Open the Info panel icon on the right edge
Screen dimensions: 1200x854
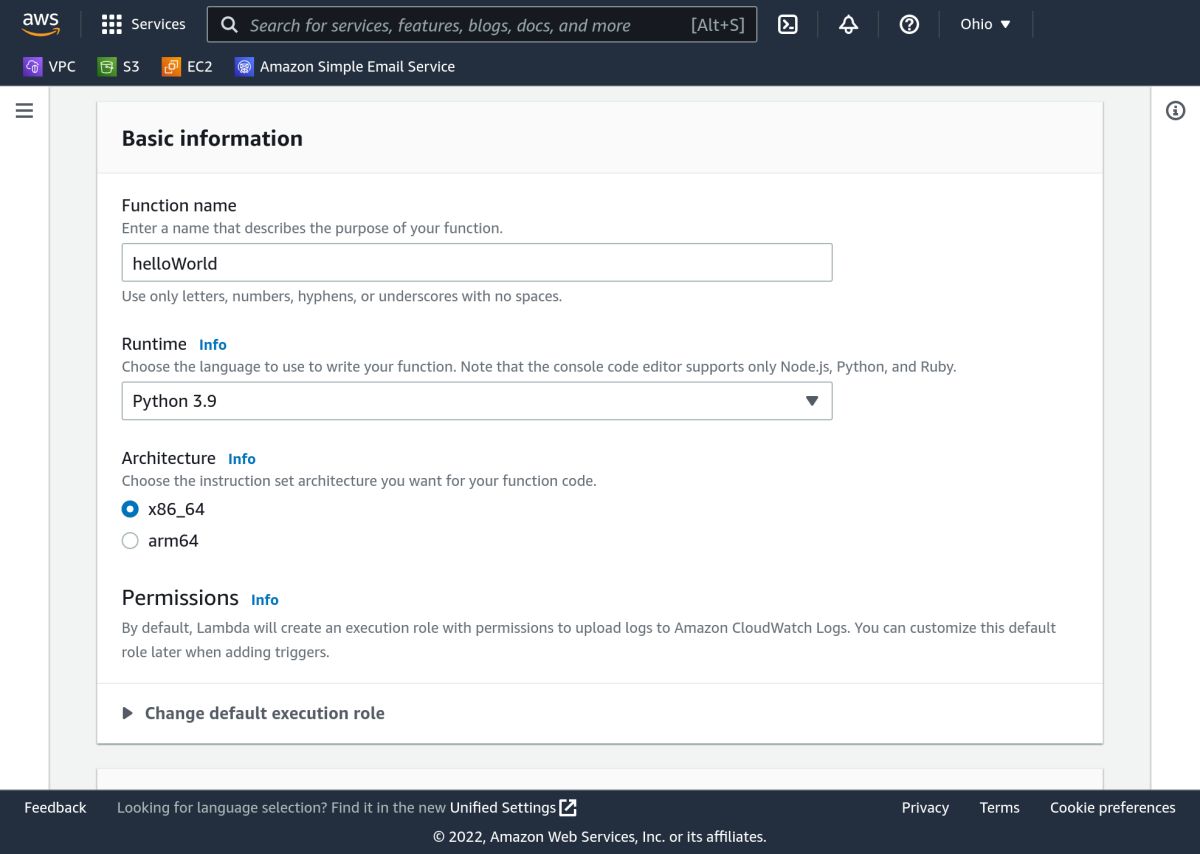coord(1175,110)
